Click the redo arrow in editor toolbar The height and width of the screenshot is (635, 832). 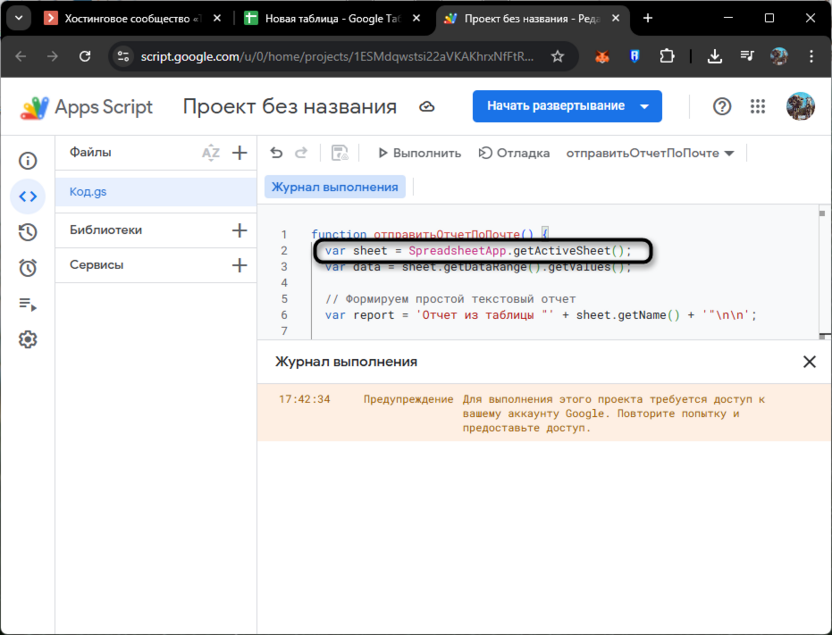tap(303, 153)
